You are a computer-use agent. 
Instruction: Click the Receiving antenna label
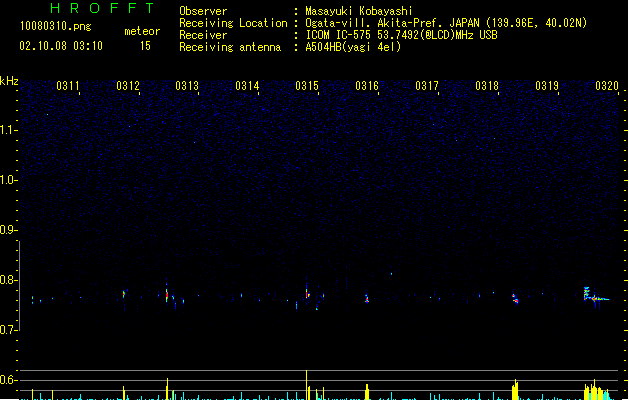tap(230, 47)
